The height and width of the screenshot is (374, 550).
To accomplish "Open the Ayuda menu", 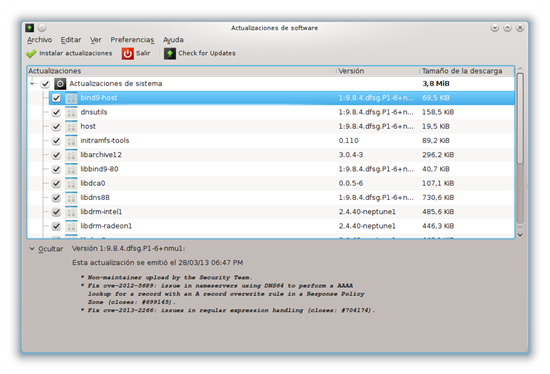I will click(x=173, y=40).
